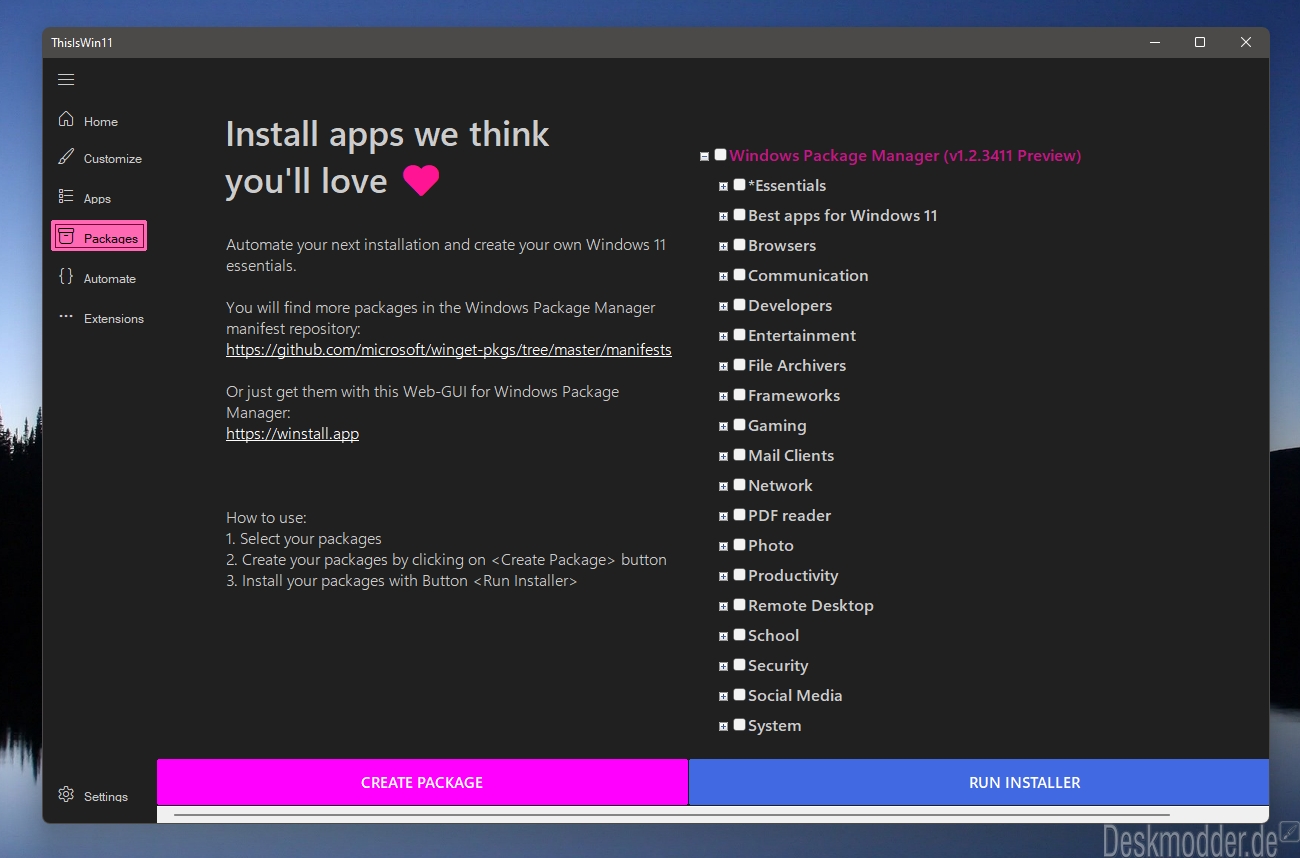Image resolution: width=1300 pixels, height=858 pixels.
Task: Tick the System checkbox
Action: point(739,725)
